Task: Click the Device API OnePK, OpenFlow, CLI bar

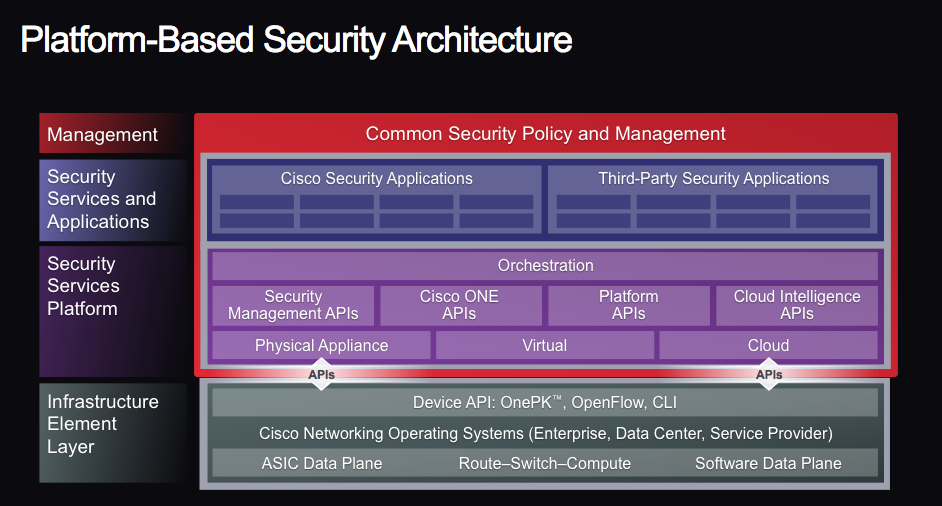Action: (545, 402)
